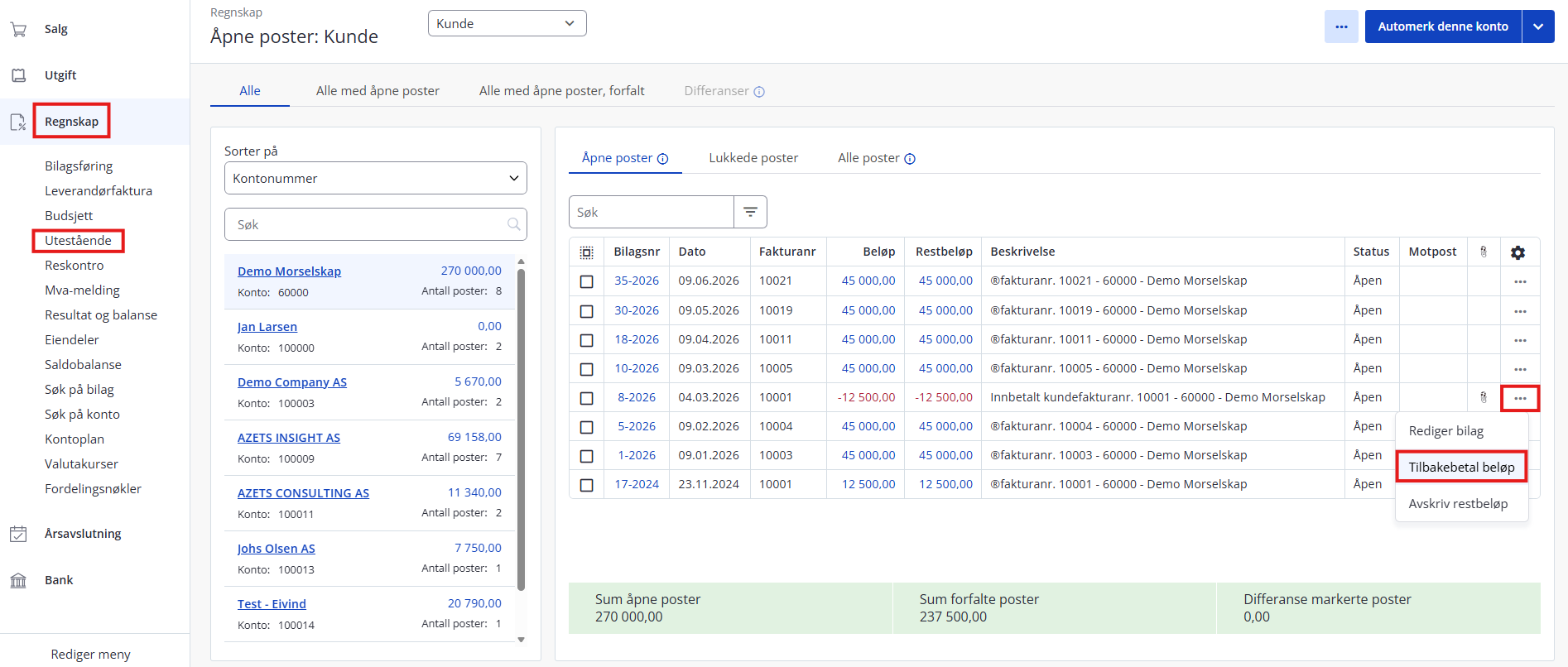Open the filter icon next to Søk
This screenshot has height=667, width=1568.
(x=750, y=212)
